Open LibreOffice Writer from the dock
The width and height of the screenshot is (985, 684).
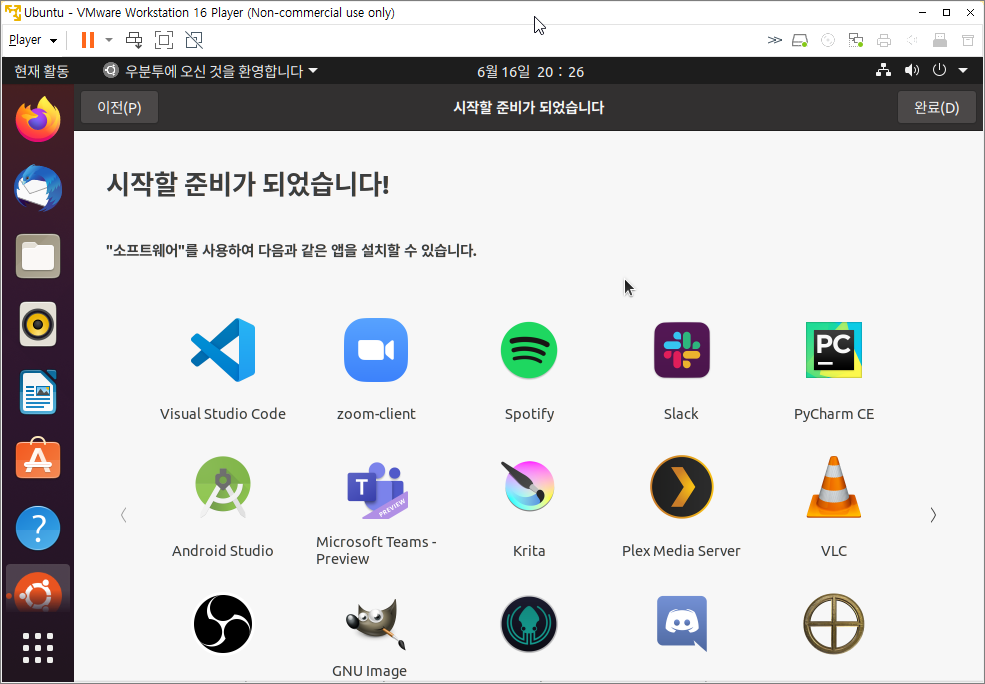click(x=38, y=392)
